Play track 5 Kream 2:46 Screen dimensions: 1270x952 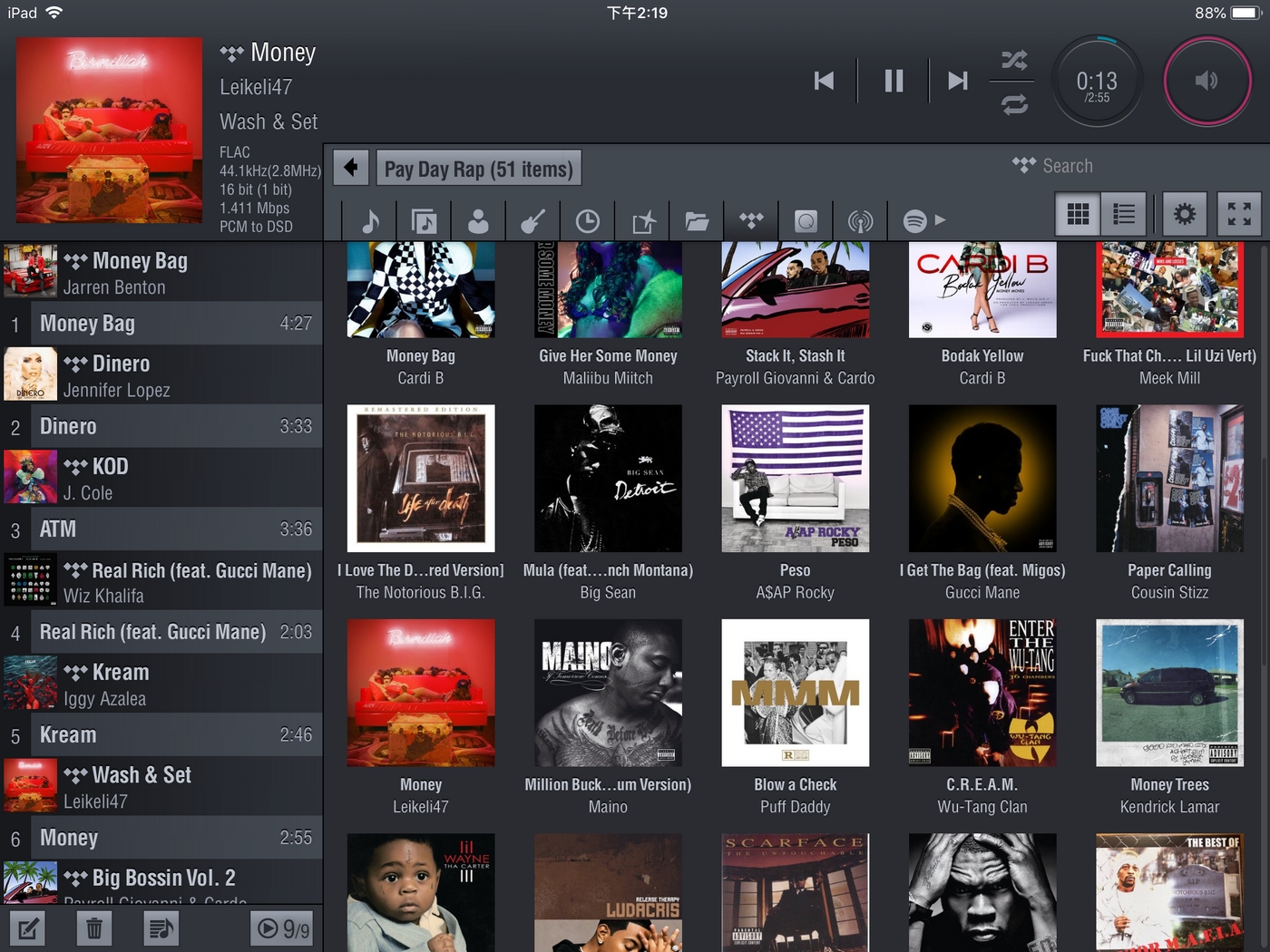pos(161,735)
